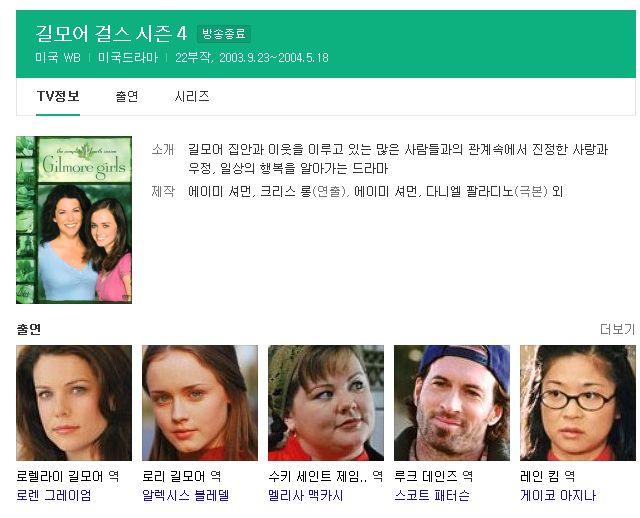Select the 로리 길모어 역 role text

pos(182,476)
